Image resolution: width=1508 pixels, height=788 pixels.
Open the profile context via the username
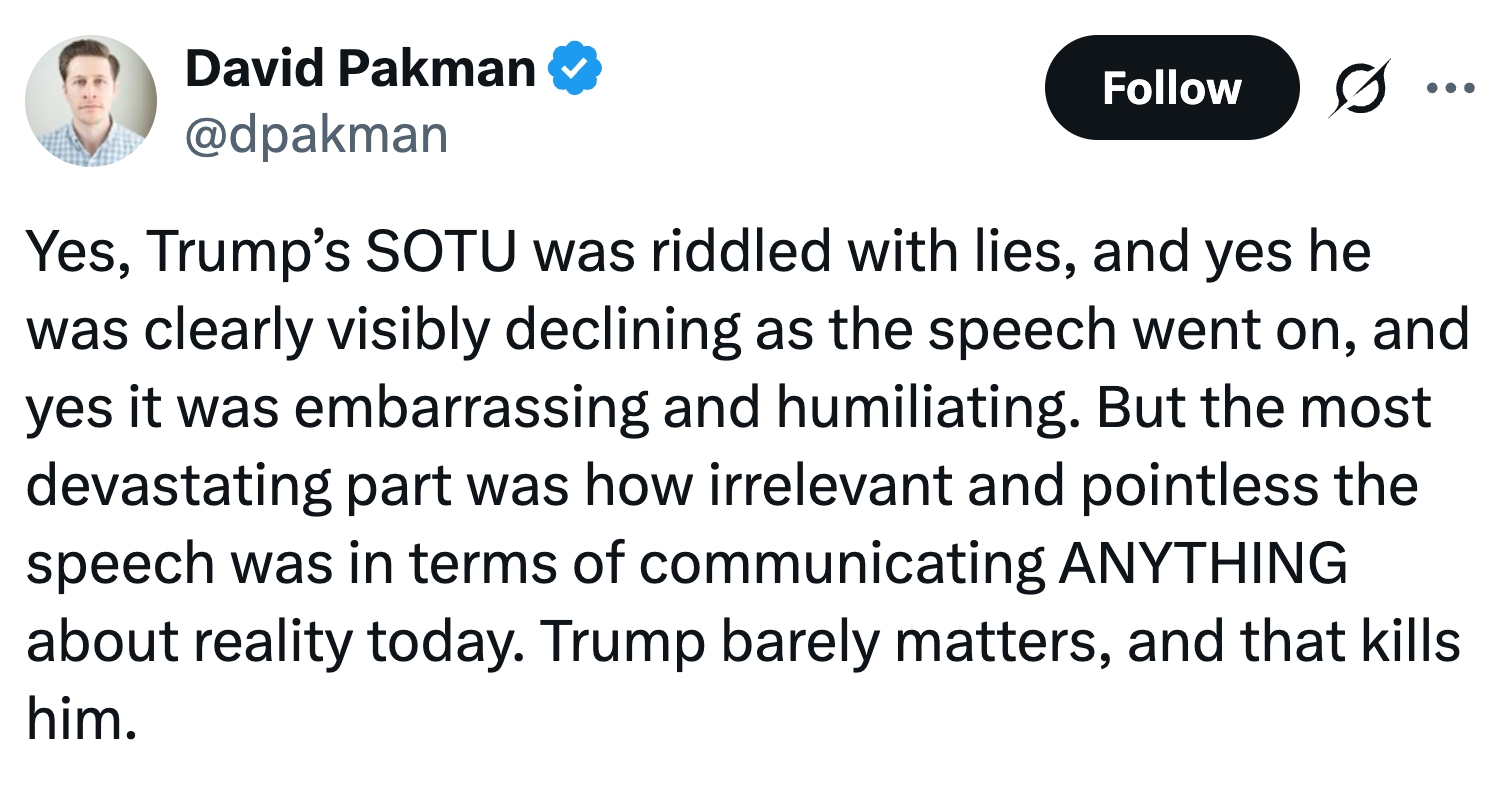pyautogui.click(x=315, y=134)
